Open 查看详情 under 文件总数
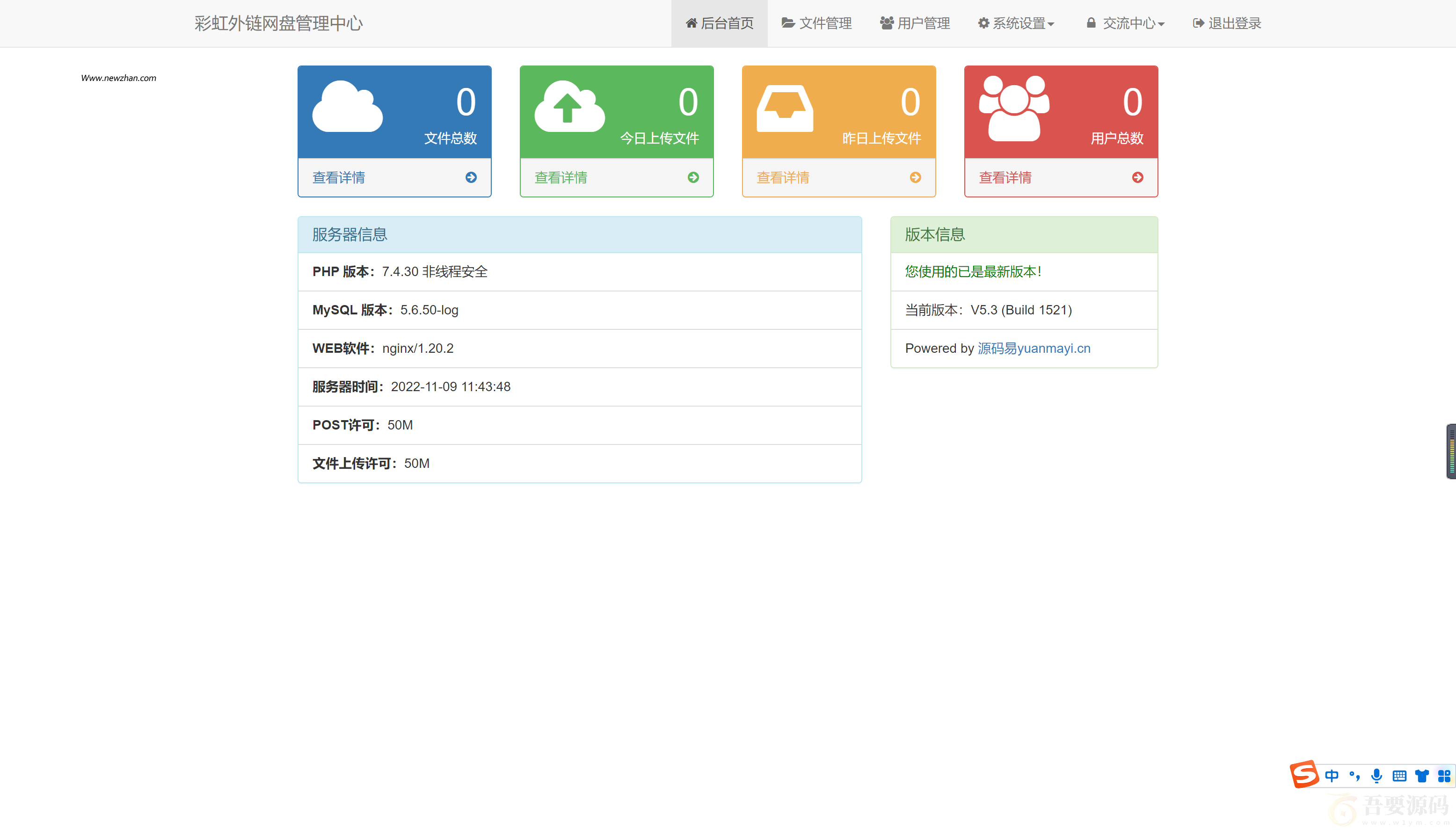This screenshot has width=1456, height=830. tap(338, 178)
